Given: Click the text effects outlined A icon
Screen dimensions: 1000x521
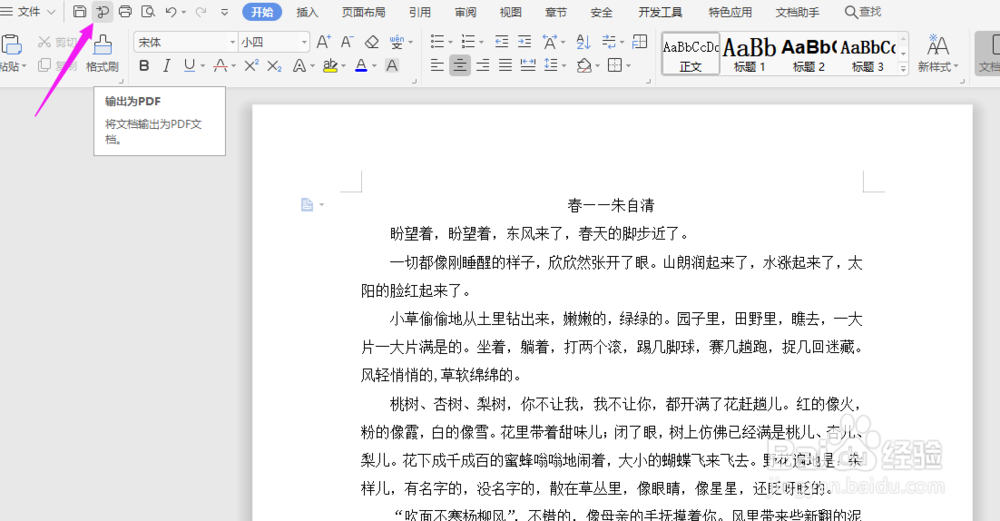Looking at the screenshot, I should tap(299, 65).
